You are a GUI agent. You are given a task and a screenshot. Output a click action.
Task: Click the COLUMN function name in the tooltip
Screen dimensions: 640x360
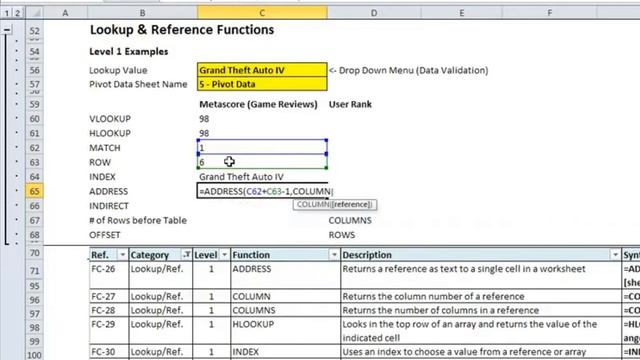pos(312,204)
